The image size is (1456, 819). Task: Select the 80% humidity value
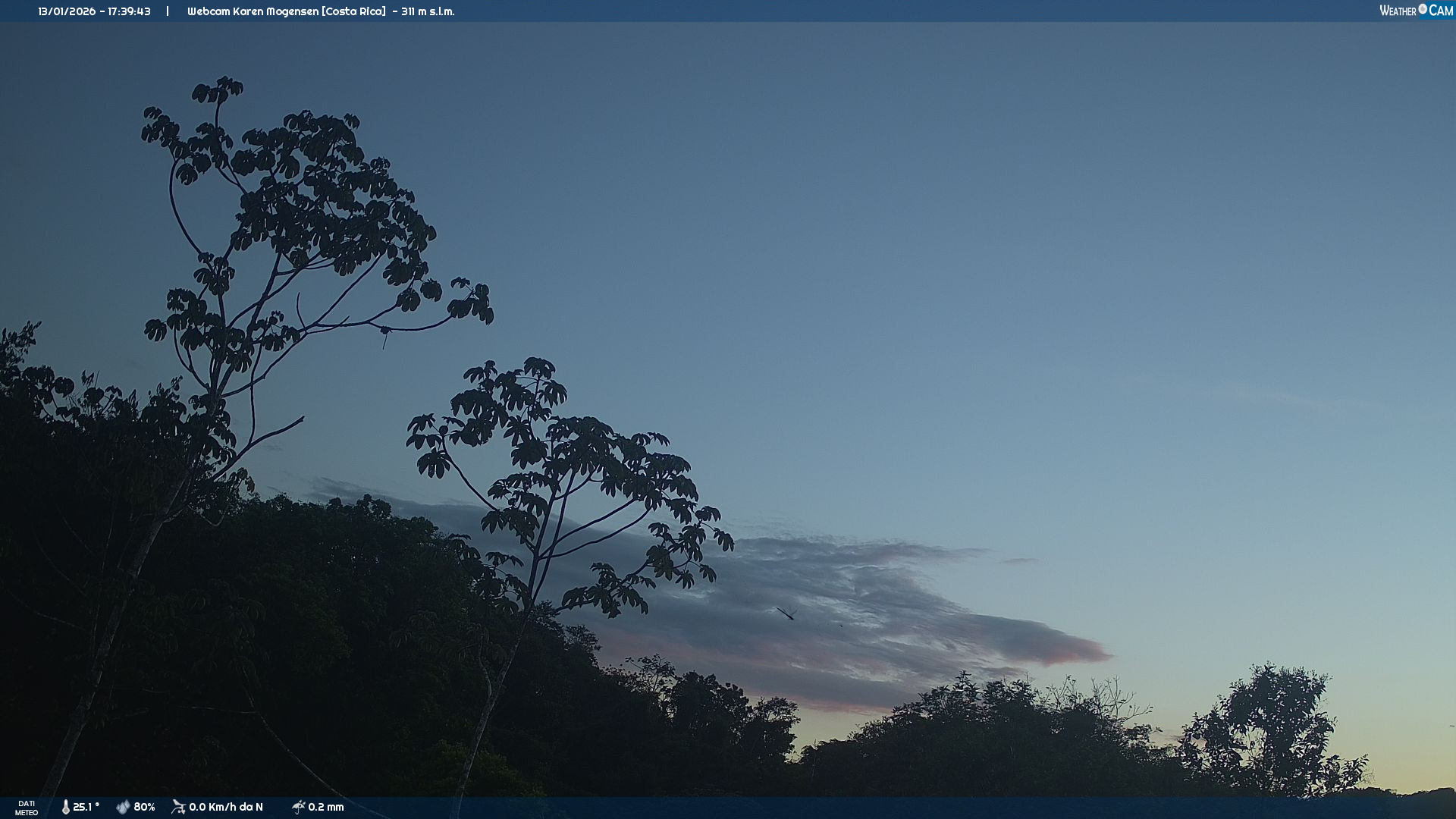pyautogui.click(x=144, y=807)
